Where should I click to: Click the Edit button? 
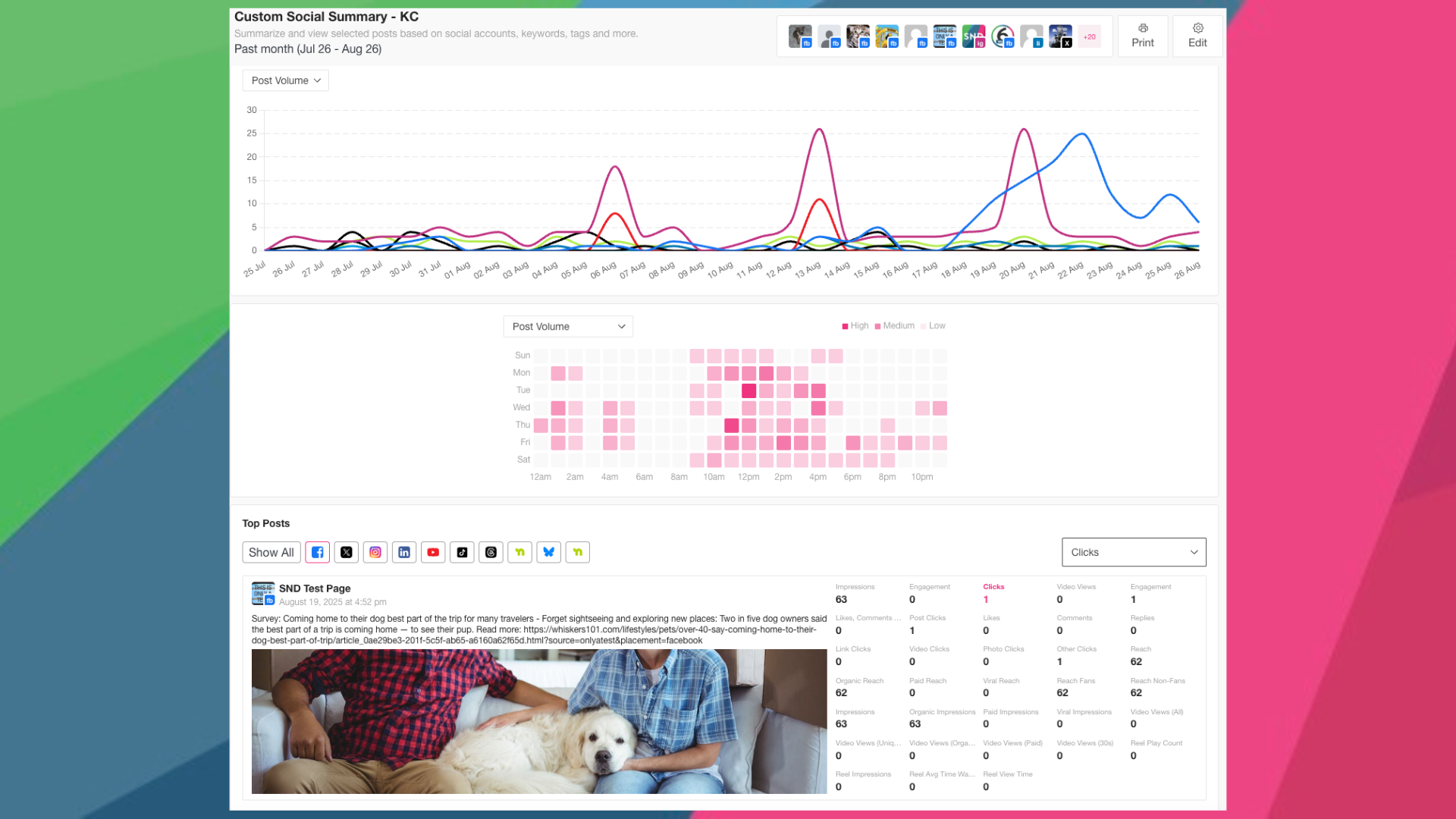(1197, 36)
